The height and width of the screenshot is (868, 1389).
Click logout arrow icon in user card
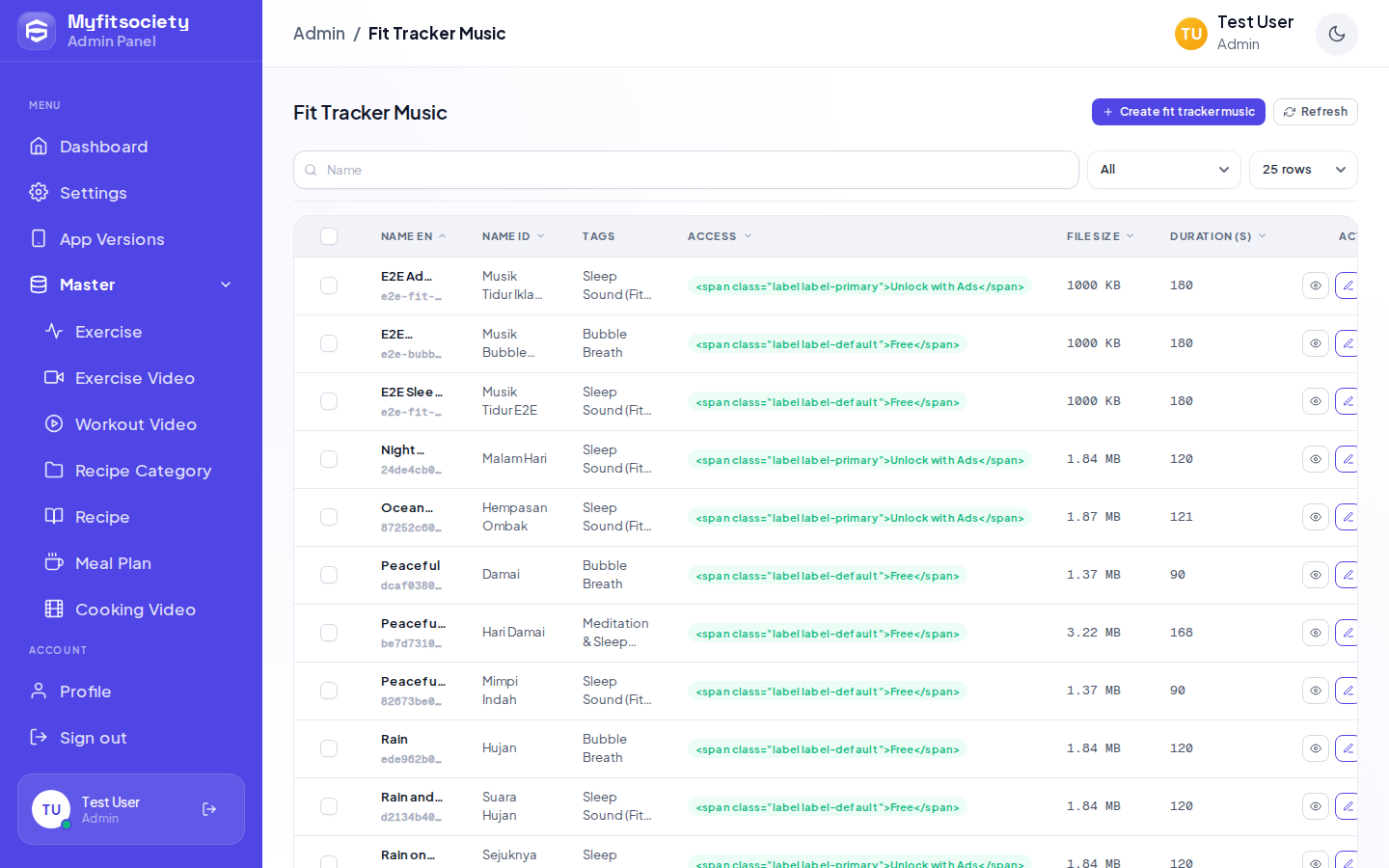pyautogui.click(x=209, y=809)
